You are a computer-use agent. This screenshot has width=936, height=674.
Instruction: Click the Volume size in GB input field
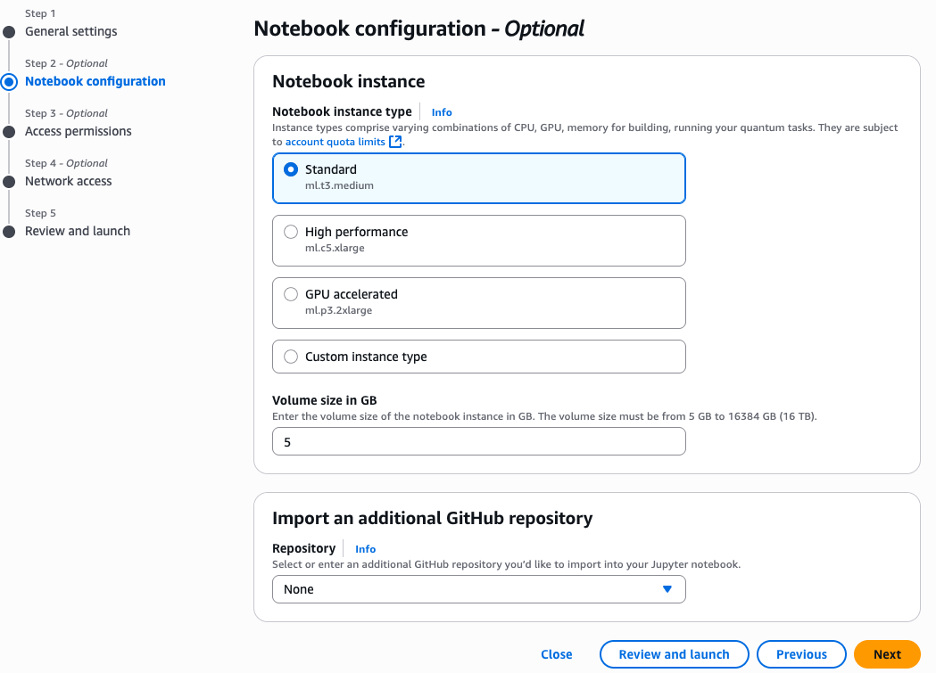click(x=478, y=441)
